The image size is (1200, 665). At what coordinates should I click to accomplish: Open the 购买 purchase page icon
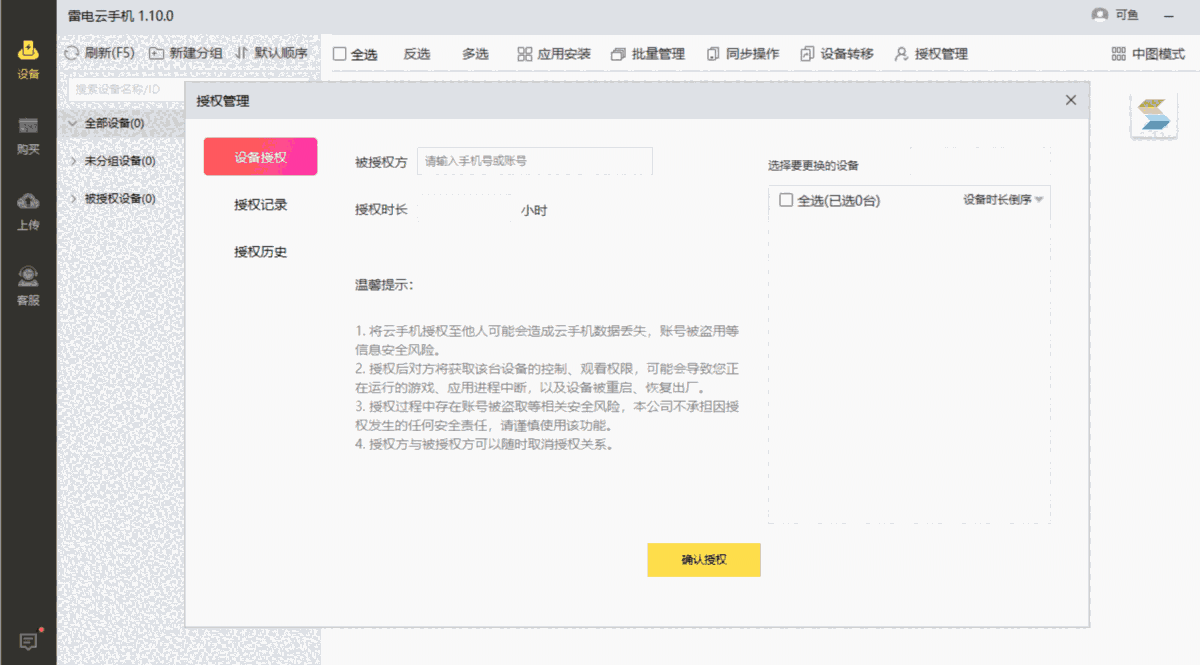pos(28,134)
